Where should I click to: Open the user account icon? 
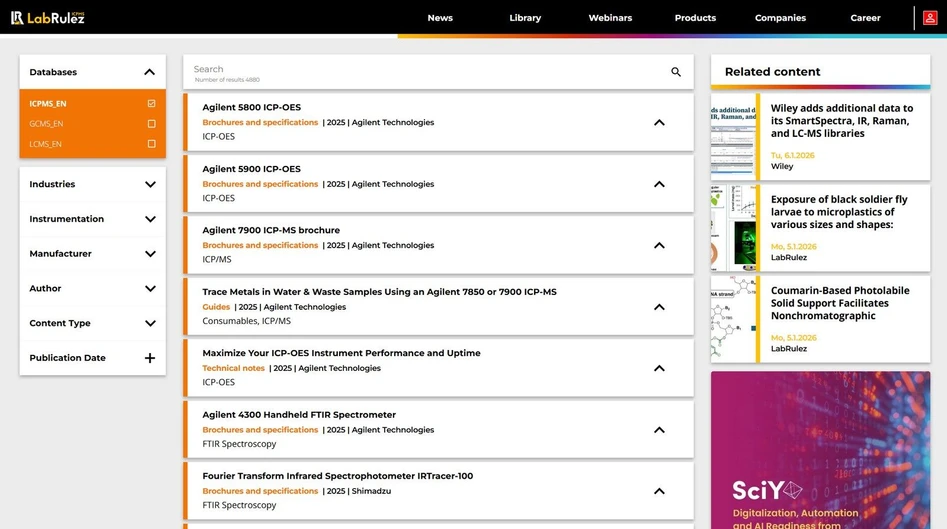coord(930,18)
